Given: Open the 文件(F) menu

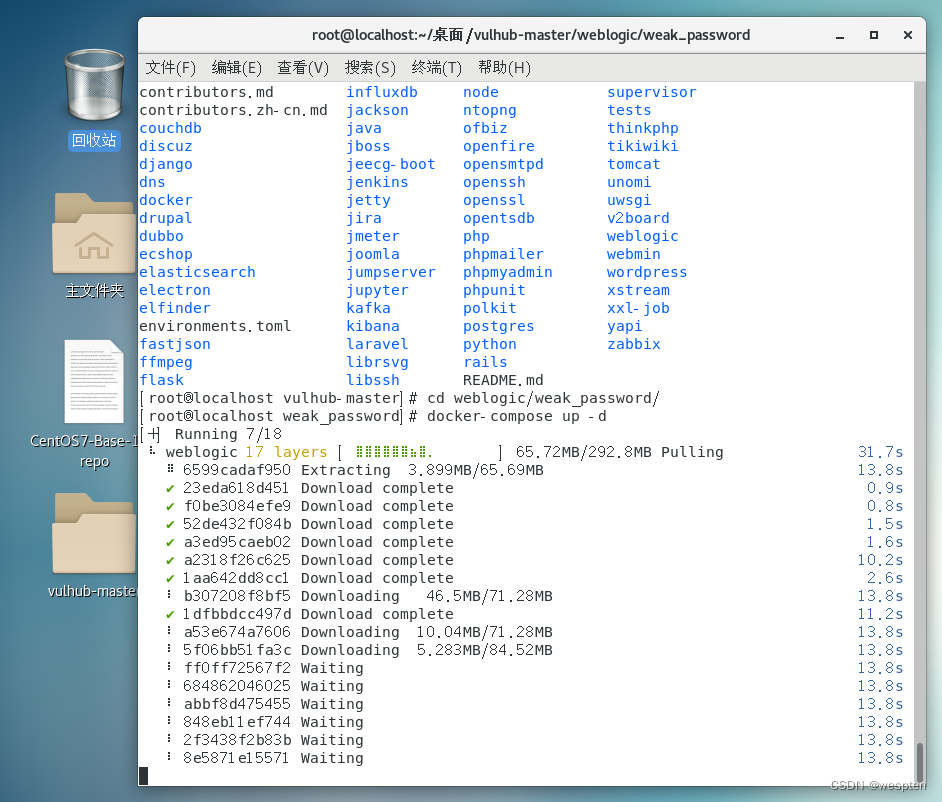Looking at the screenshot, I should pos(171,67).
